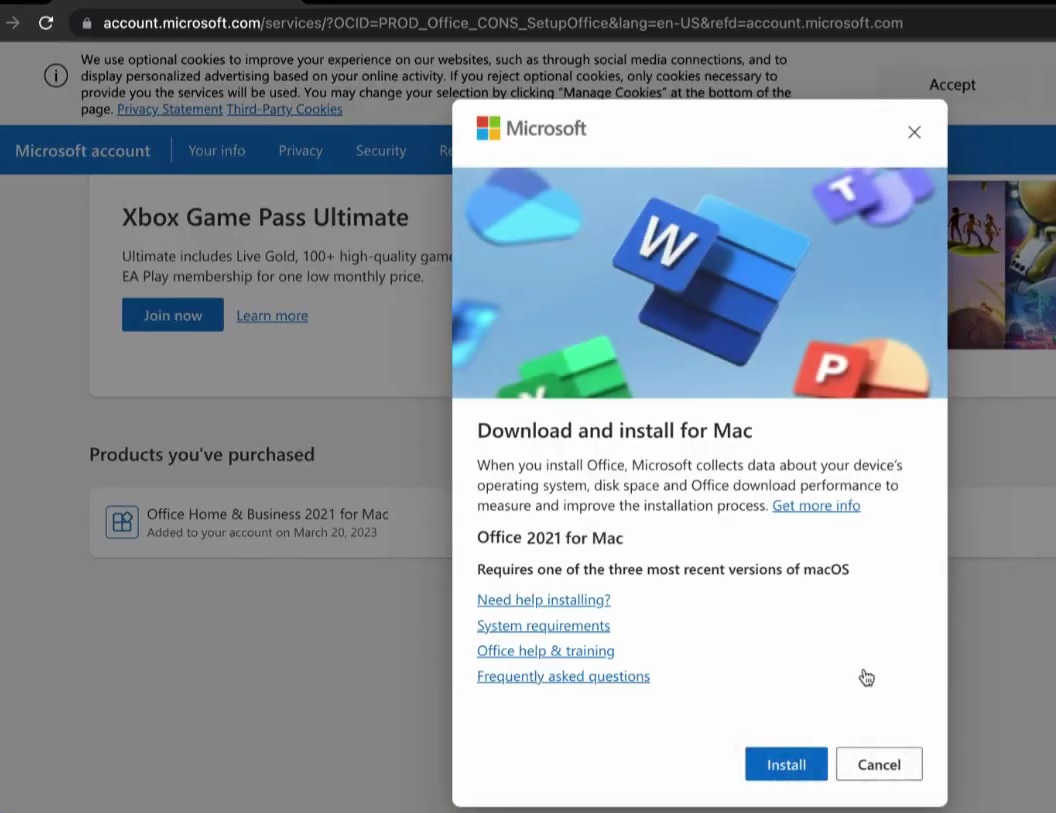Screen dimensions: 1056x813
Task: Open the Your info tab
Action: [x=216, y=150]
